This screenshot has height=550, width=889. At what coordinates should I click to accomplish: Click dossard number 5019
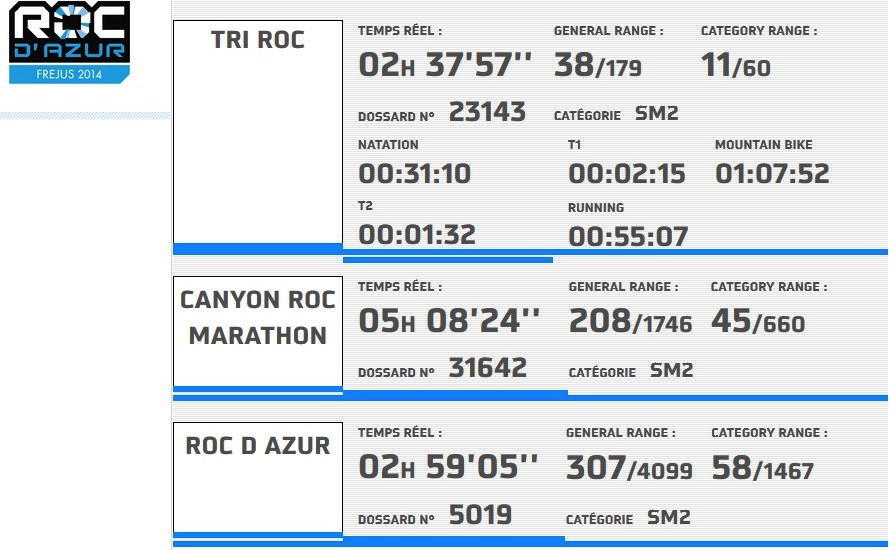[x=480, y=515]
